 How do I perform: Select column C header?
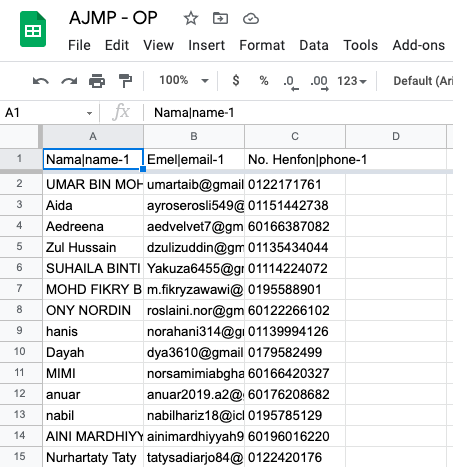click(x=295, y=136)
